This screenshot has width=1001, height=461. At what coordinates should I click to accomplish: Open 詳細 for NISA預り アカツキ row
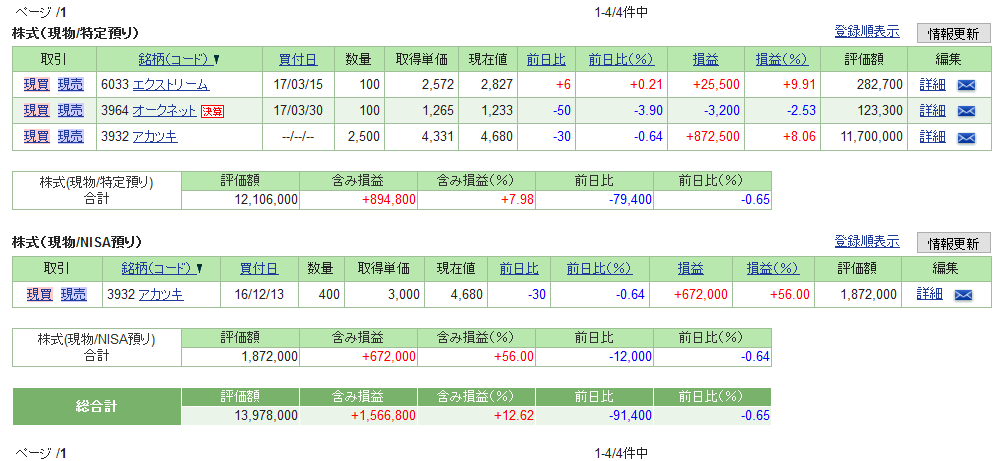[929, 294]
